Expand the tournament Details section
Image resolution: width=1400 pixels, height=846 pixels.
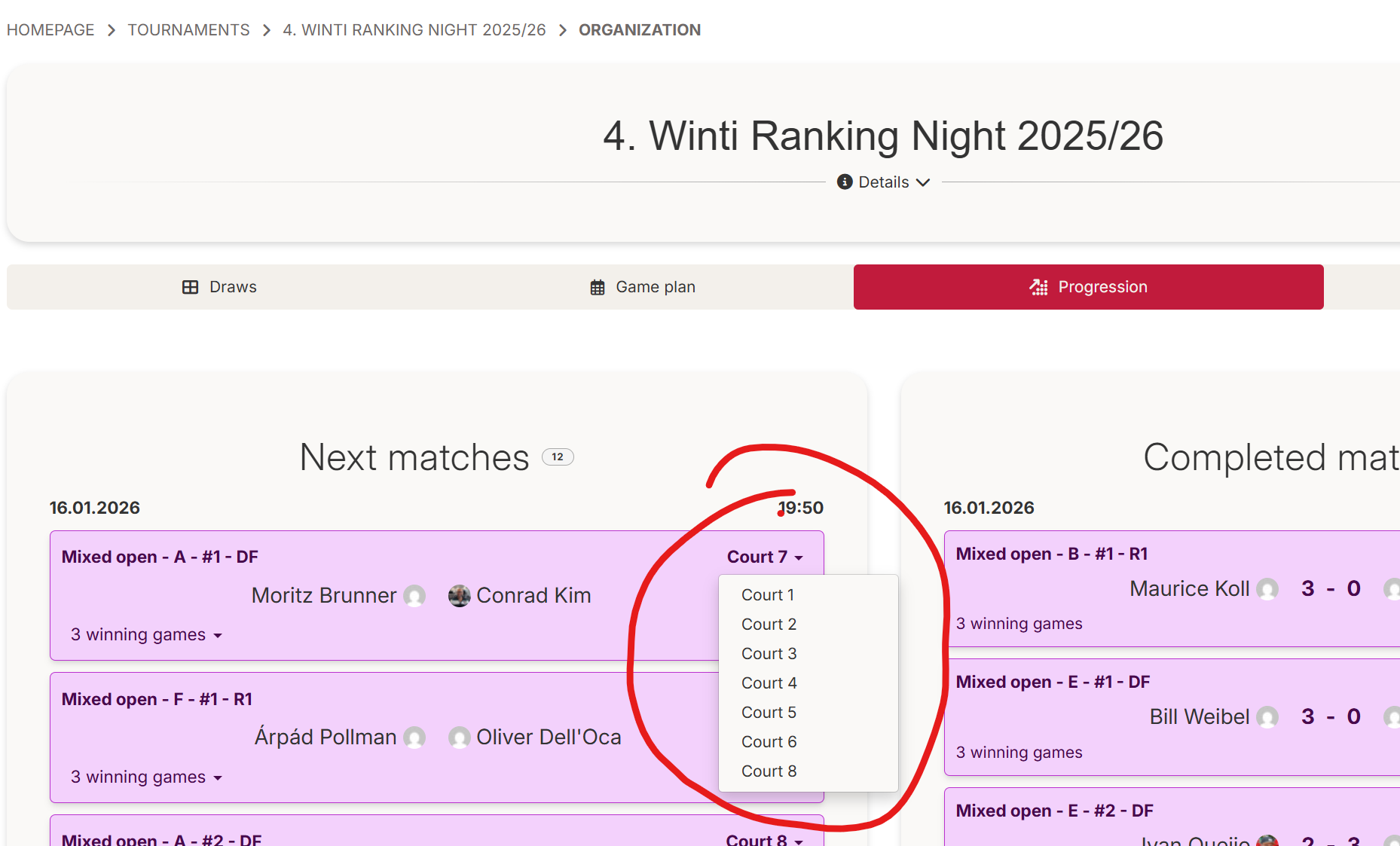[x=884, y=182]
